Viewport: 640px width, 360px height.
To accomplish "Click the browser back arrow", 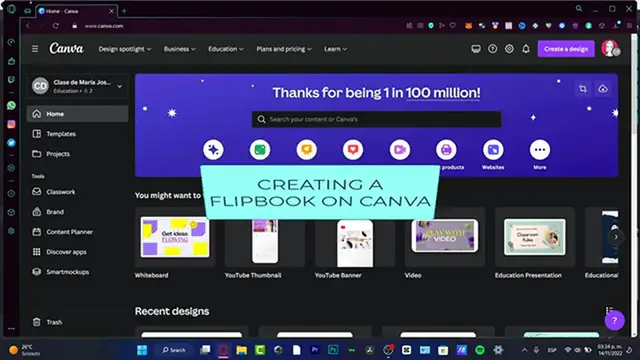I will (28, 26).
